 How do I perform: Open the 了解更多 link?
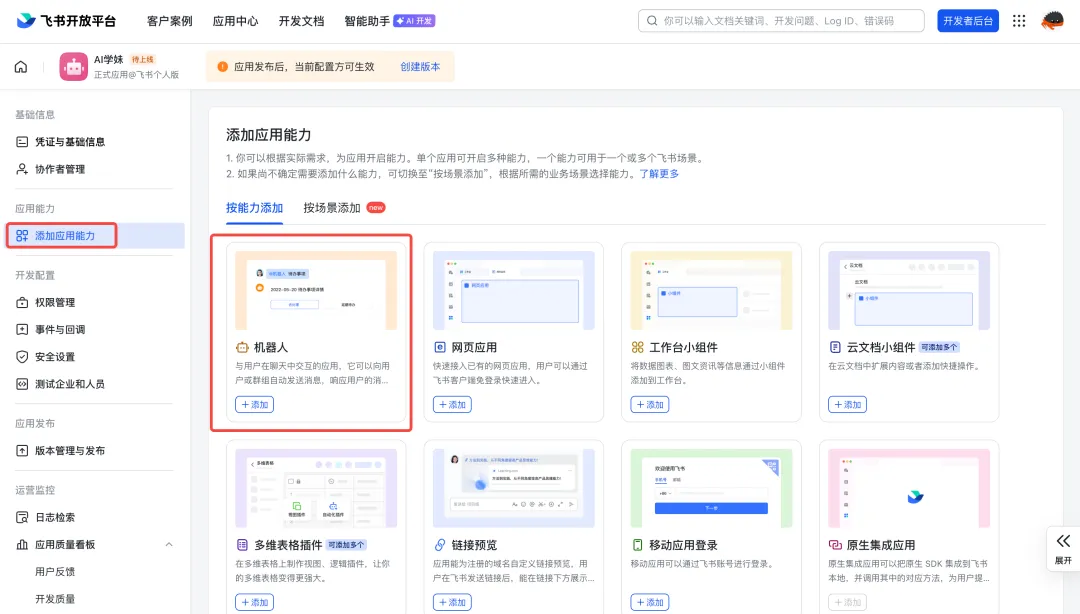coord(659,174)
